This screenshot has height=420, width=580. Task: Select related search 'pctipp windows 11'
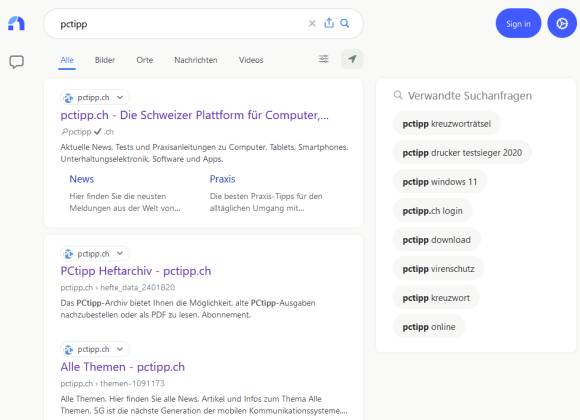point(439,182)
